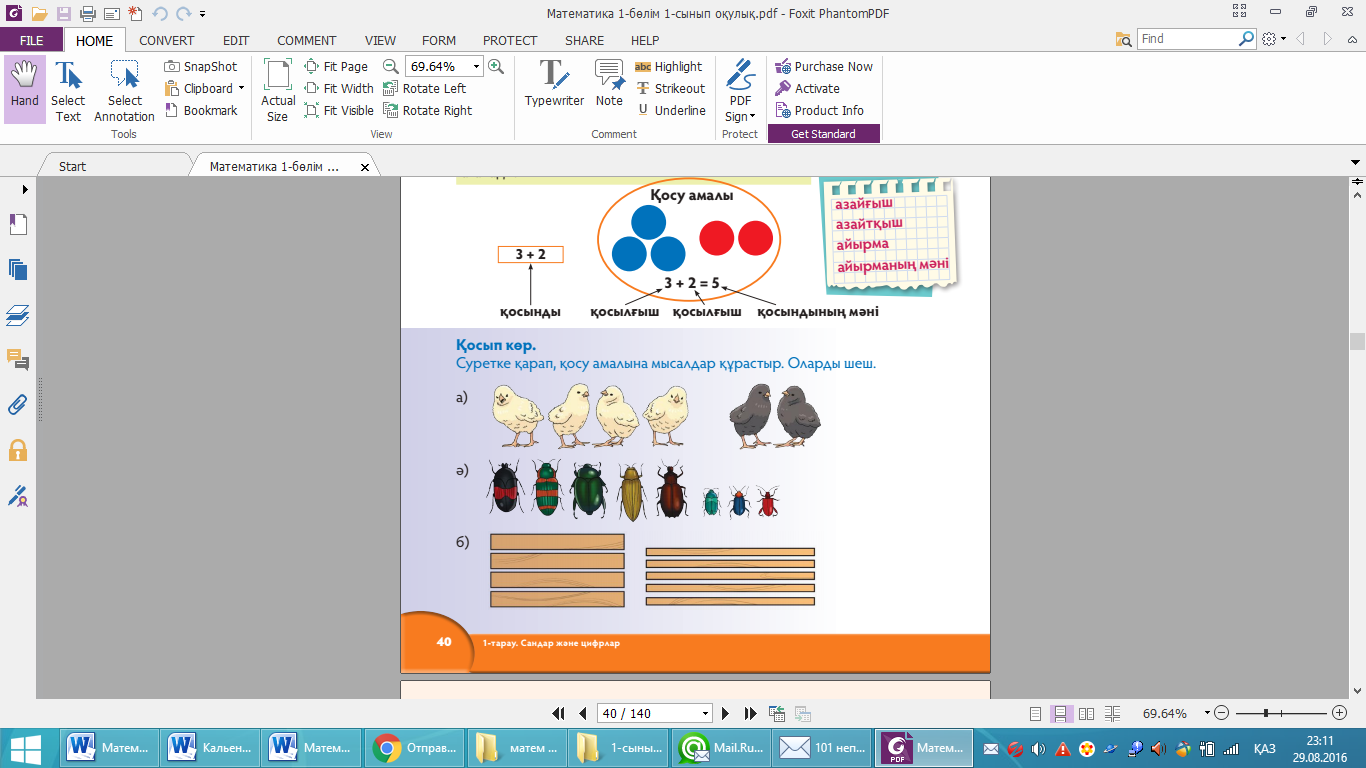Image resolution: width=1366 pixels, height=768 pixels.
Task: Open the zoom percentage dropdown in ribbon
Action: [x=476, y=67]
